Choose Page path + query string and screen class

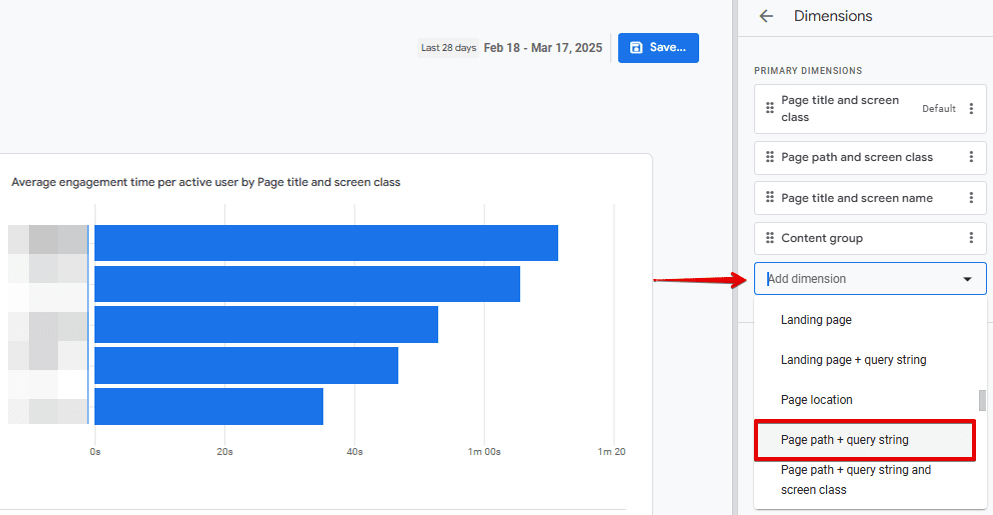point(855,480)
